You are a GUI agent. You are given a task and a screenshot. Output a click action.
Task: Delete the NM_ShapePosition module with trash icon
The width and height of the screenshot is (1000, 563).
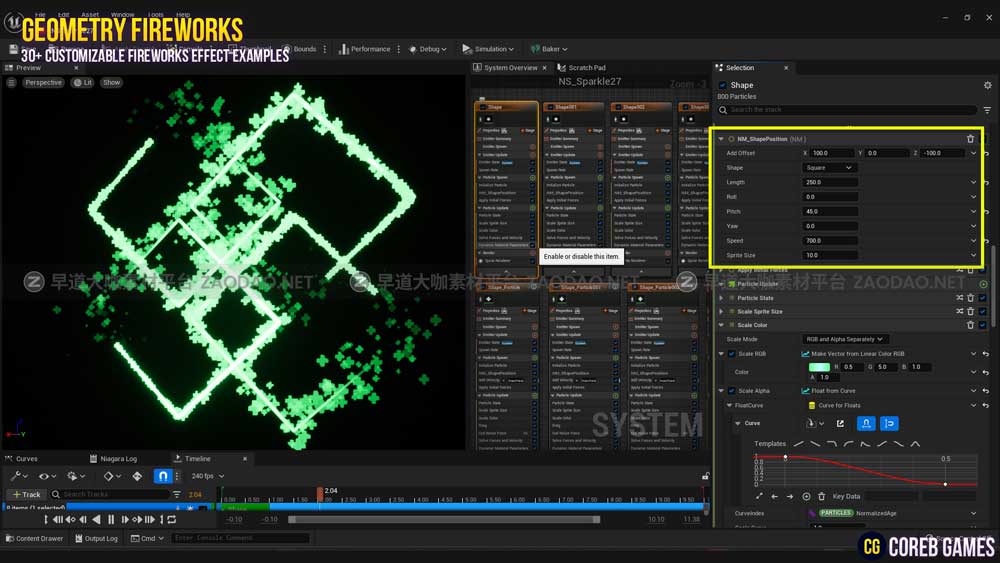[970, 138]
